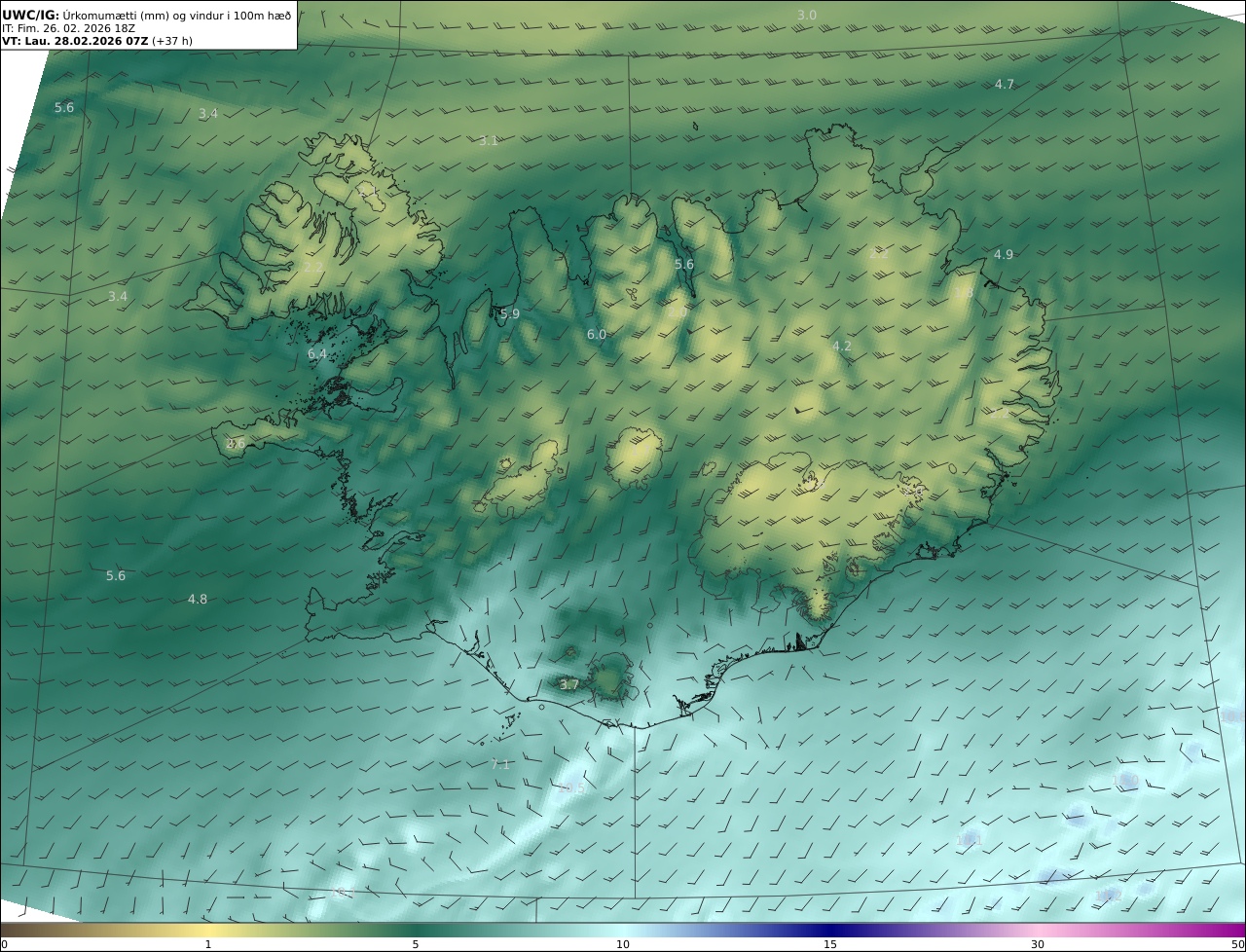Click the 3.7 value on south coast
1246x952 pixels.
click(x=569, y=685)
